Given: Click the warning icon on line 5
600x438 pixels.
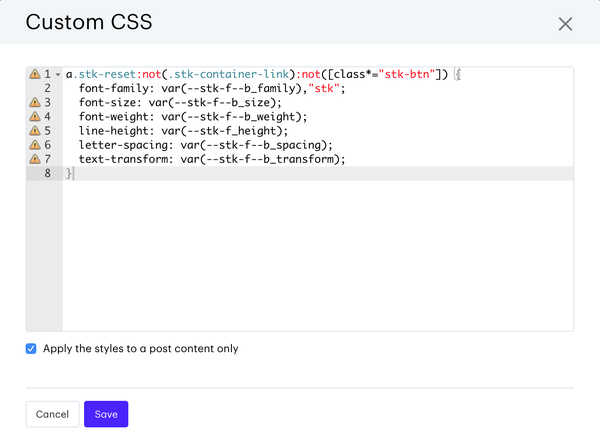Looking at the screenshot, I should [35, 130].
